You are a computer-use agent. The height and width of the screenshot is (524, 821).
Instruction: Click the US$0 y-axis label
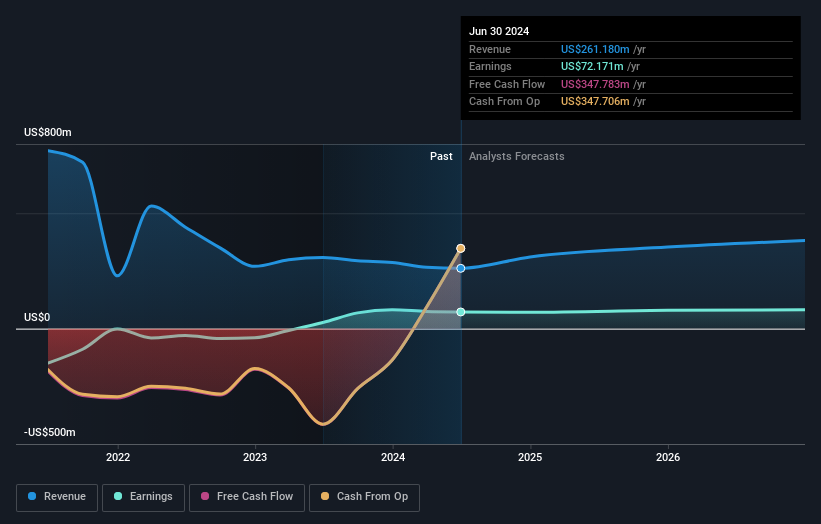point(37,317)
